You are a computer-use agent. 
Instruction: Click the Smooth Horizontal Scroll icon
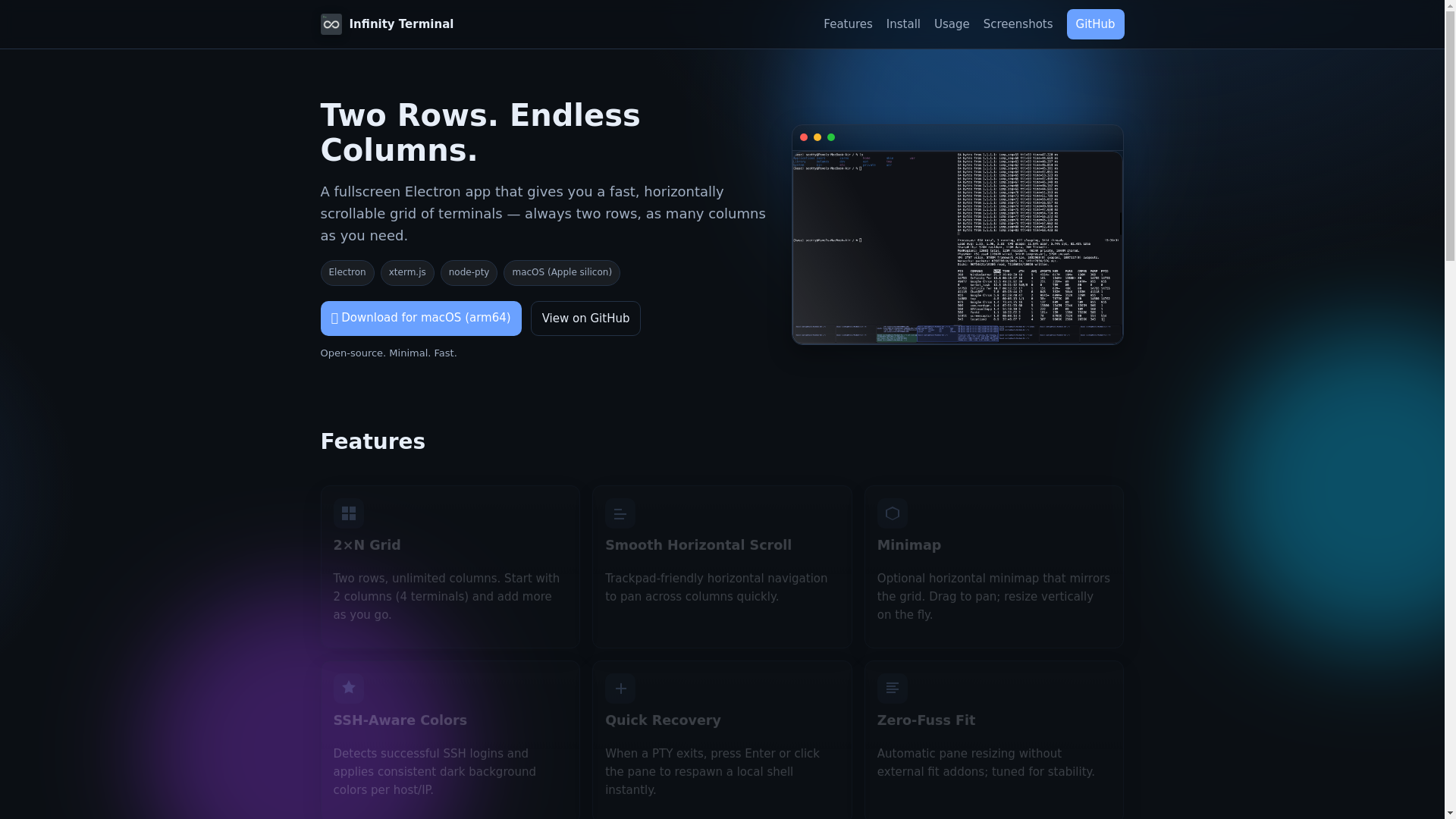click(620, 513)
